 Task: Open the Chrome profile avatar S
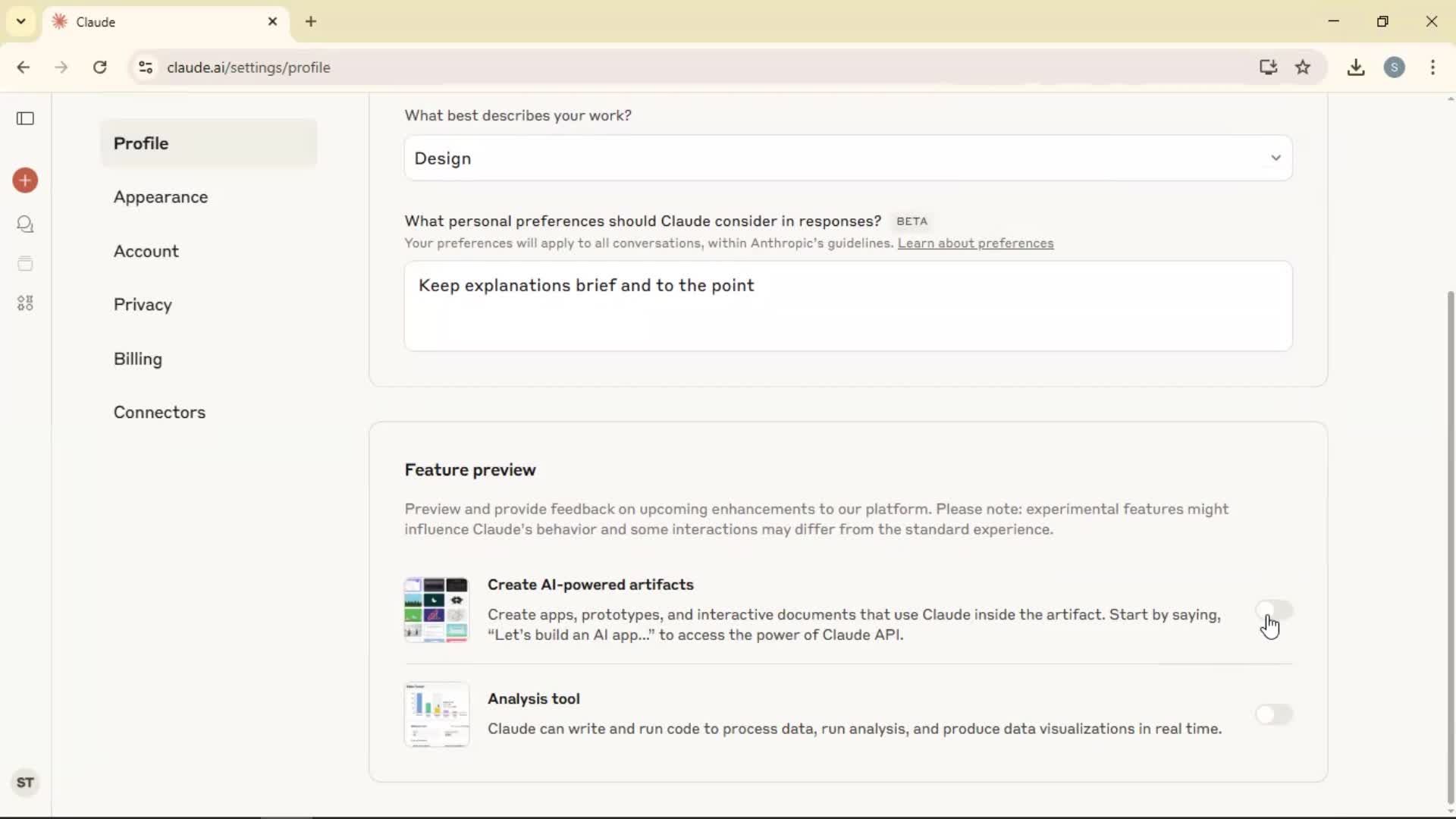(x=1395, y=67)
